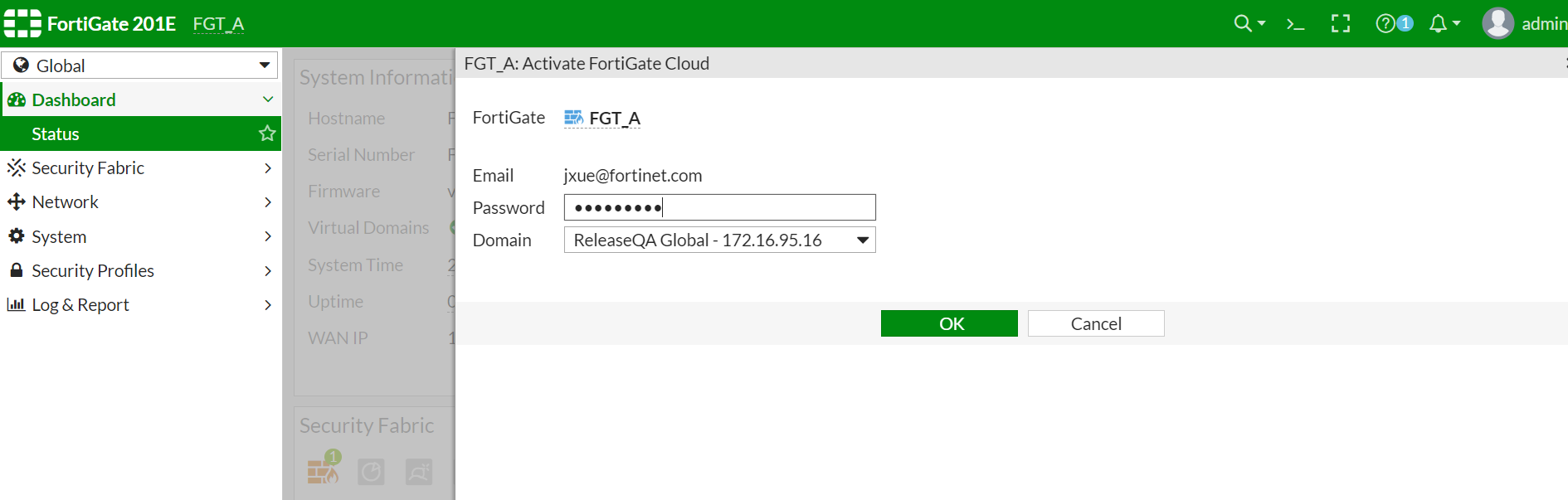Click the fullscreen expand icon
Screen dimensions: 1568x500
coord(1341,23)
